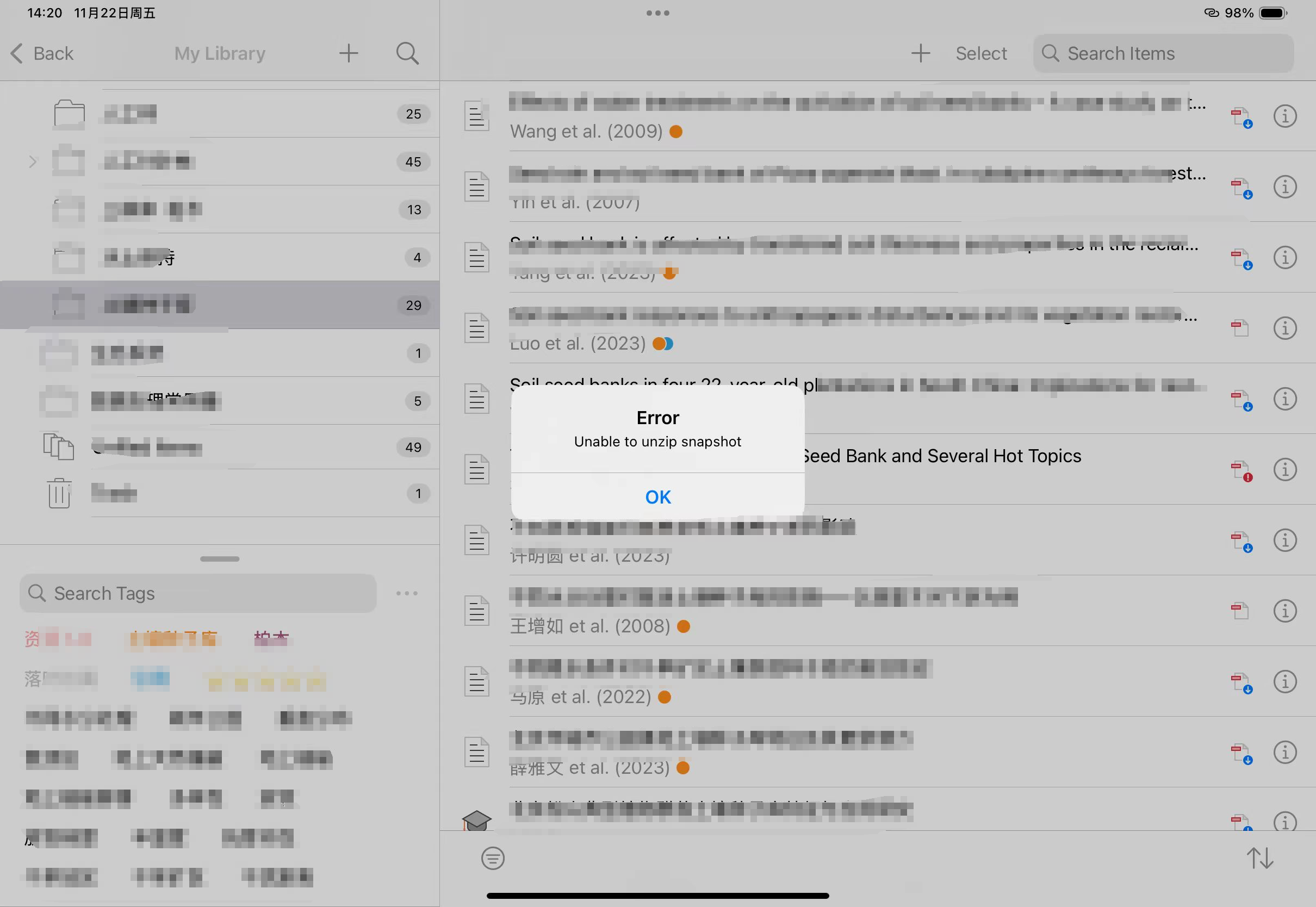The height and width of the screenshot is (907, 1316).
Task: Open the filter items icon at bottom left
Action: click(x=492, y=858)
